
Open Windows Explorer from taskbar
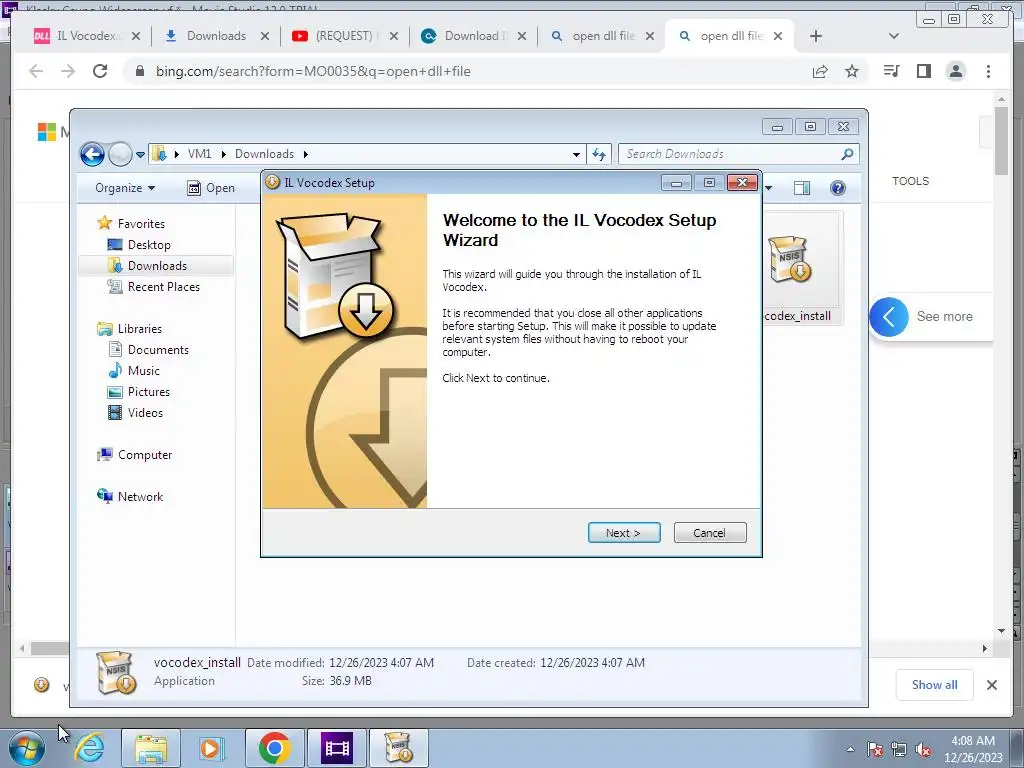tap(150, 748)
